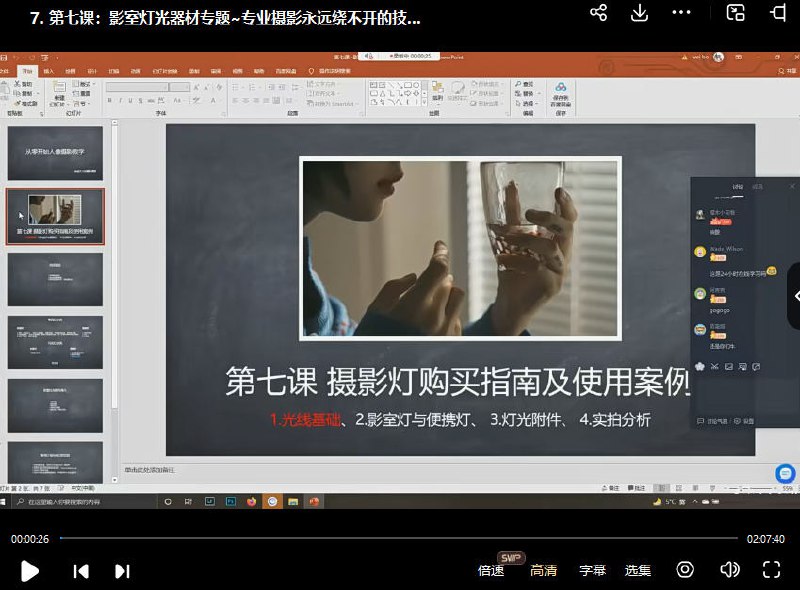Viewport: 800px width, 590px height.
Task: Click the 讨论 tab in chat panel
Action: tap(737, 187)
